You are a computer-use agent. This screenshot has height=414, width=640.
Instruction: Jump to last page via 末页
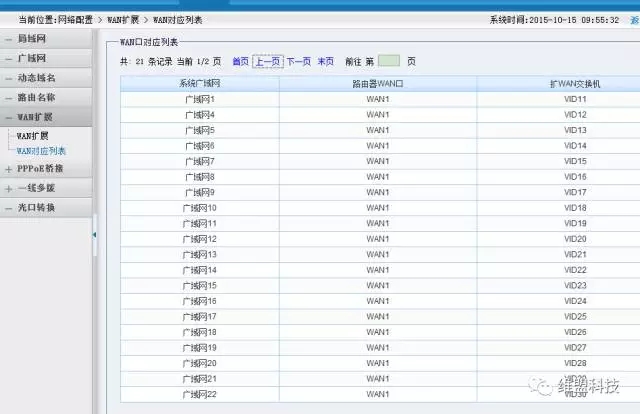tap(326, 61)
